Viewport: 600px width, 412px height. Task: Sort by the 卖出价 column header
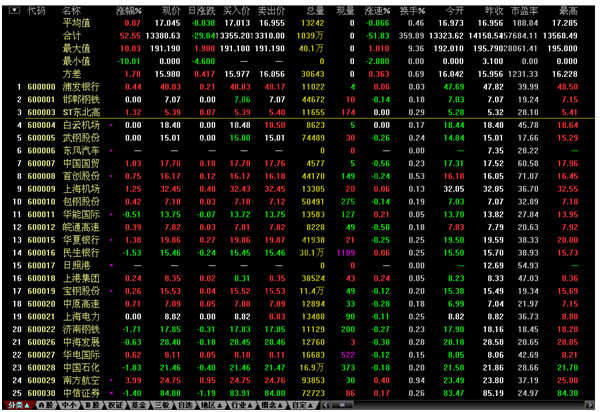click(x=271, y=11)
